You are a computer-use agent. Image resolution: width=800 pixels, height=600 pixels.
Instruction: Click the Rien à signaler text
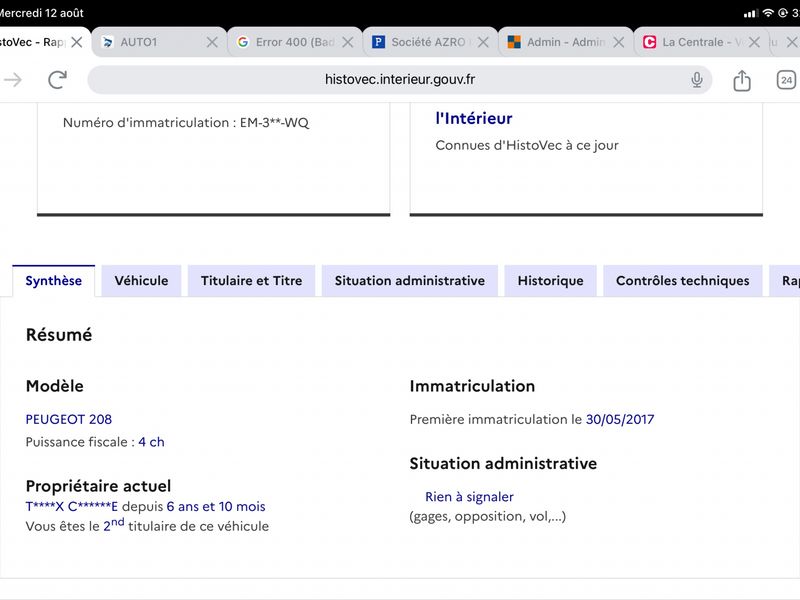coord(469,497)
